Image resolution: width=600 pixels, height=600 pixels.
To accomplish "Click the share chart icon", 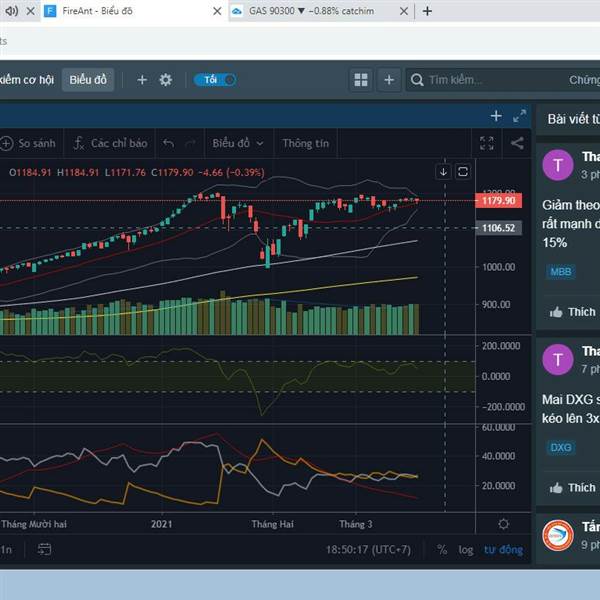I will click(517, 143).
